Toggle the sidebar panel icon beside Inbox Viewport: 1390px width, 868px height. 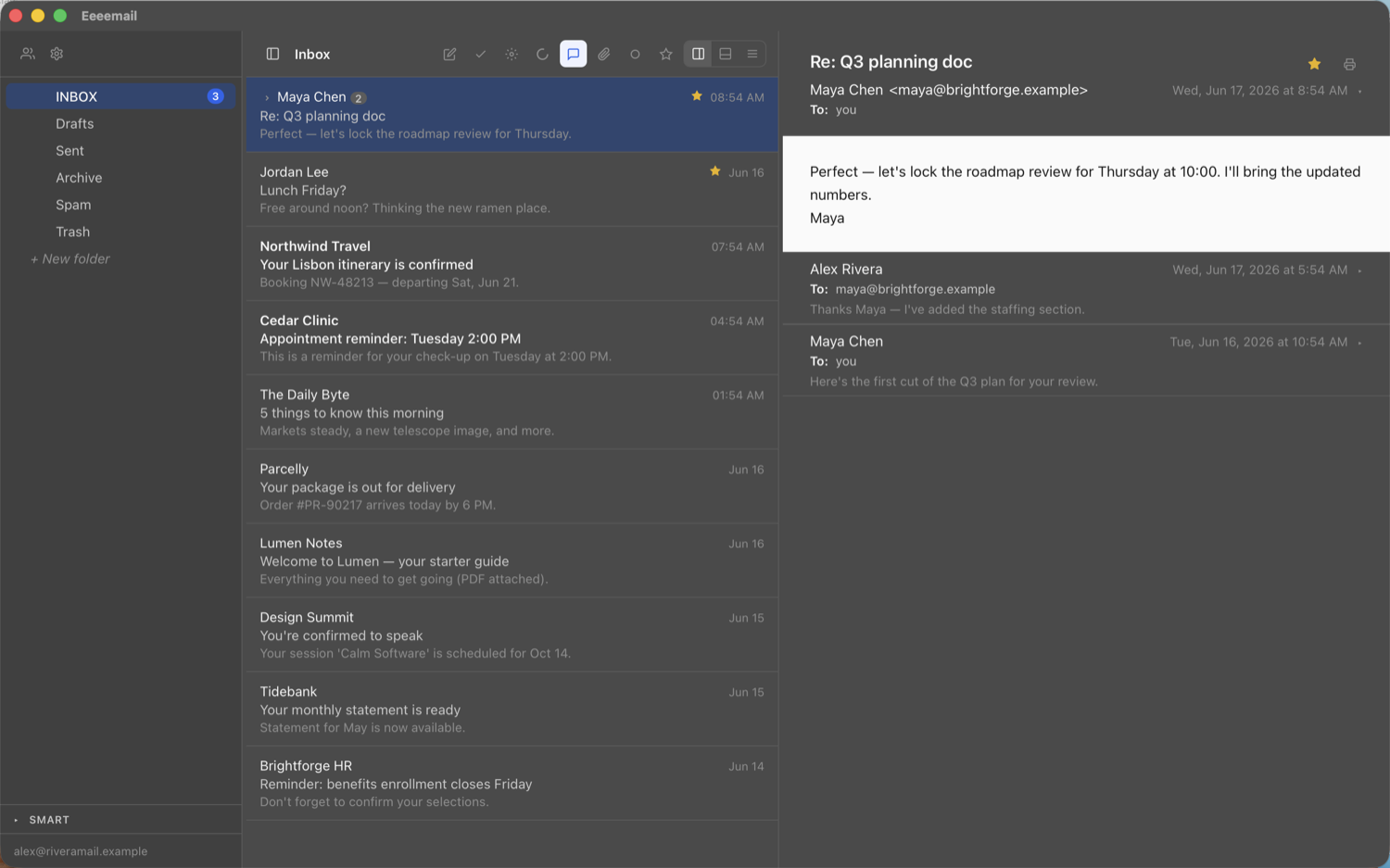272,54
